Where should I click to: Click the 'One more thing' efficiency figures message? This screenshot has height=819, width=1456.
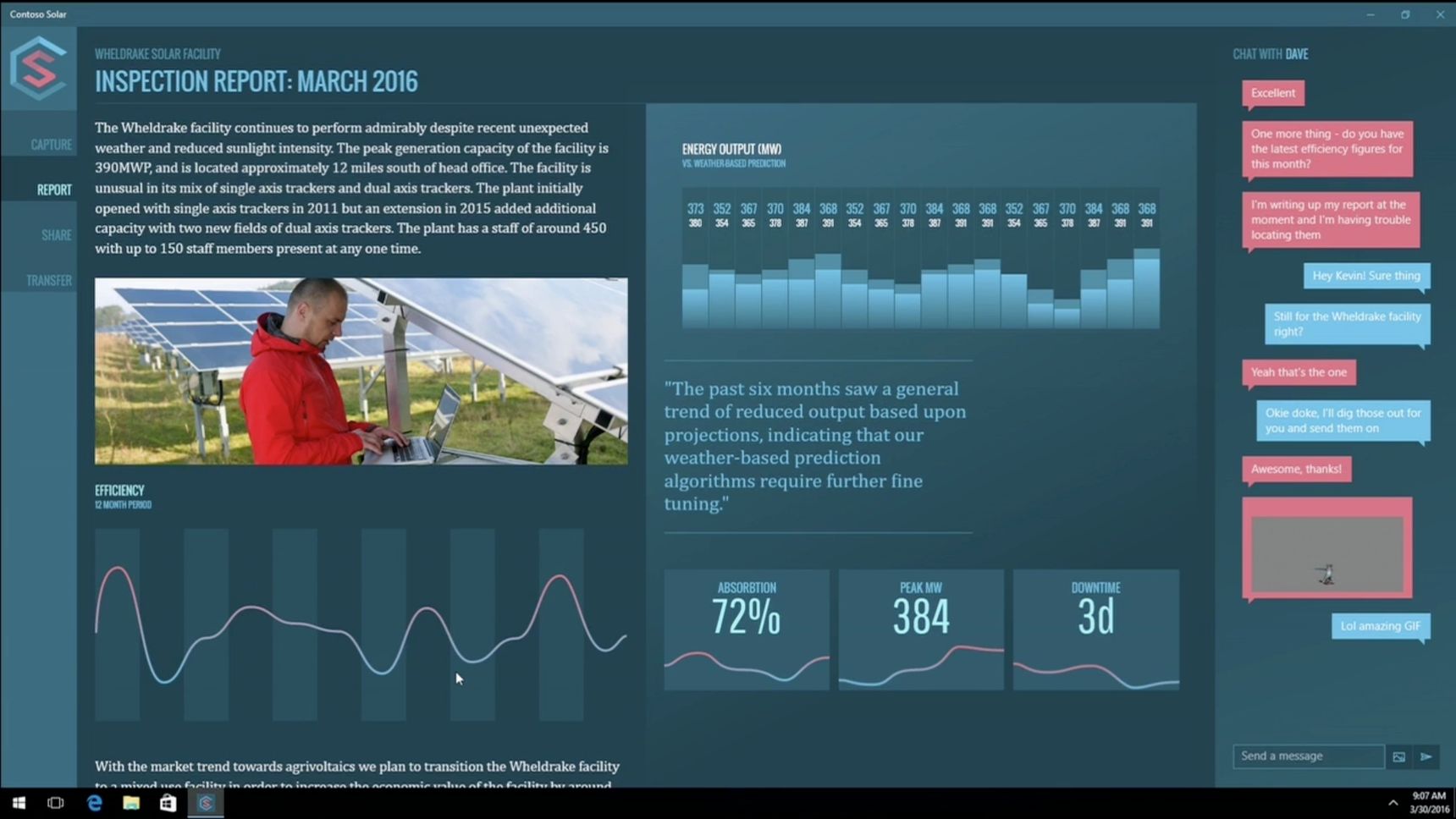coord(1327,149)
